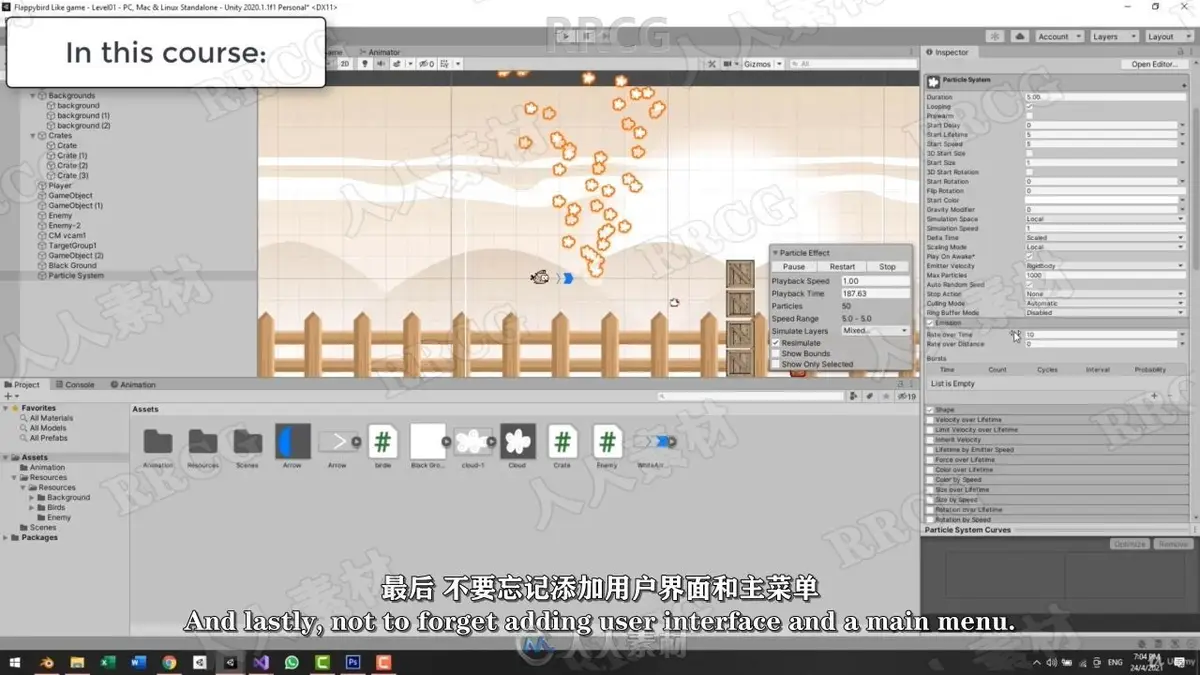Open the Simulate Layers Mixed dropdown

[x=875, y=331]
